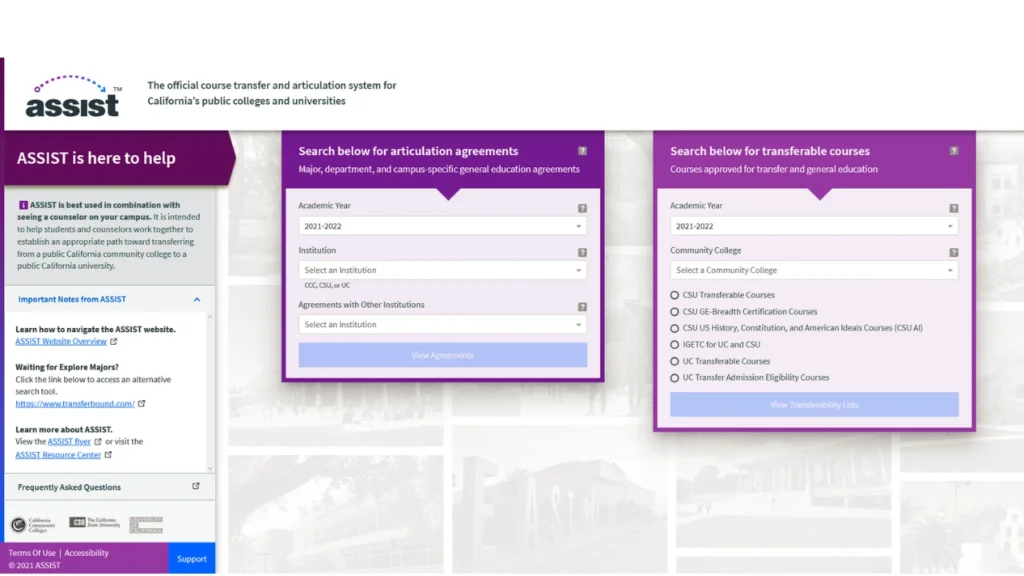This screenshot has height=576, width=1024.
Task: Open the Accessibility footer link
Action: 86,553
